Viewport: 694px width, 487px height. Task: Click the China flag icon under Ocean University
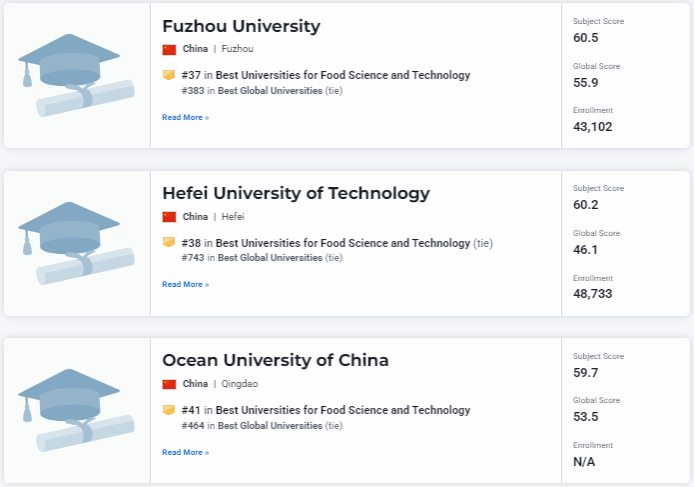point(169,384)
